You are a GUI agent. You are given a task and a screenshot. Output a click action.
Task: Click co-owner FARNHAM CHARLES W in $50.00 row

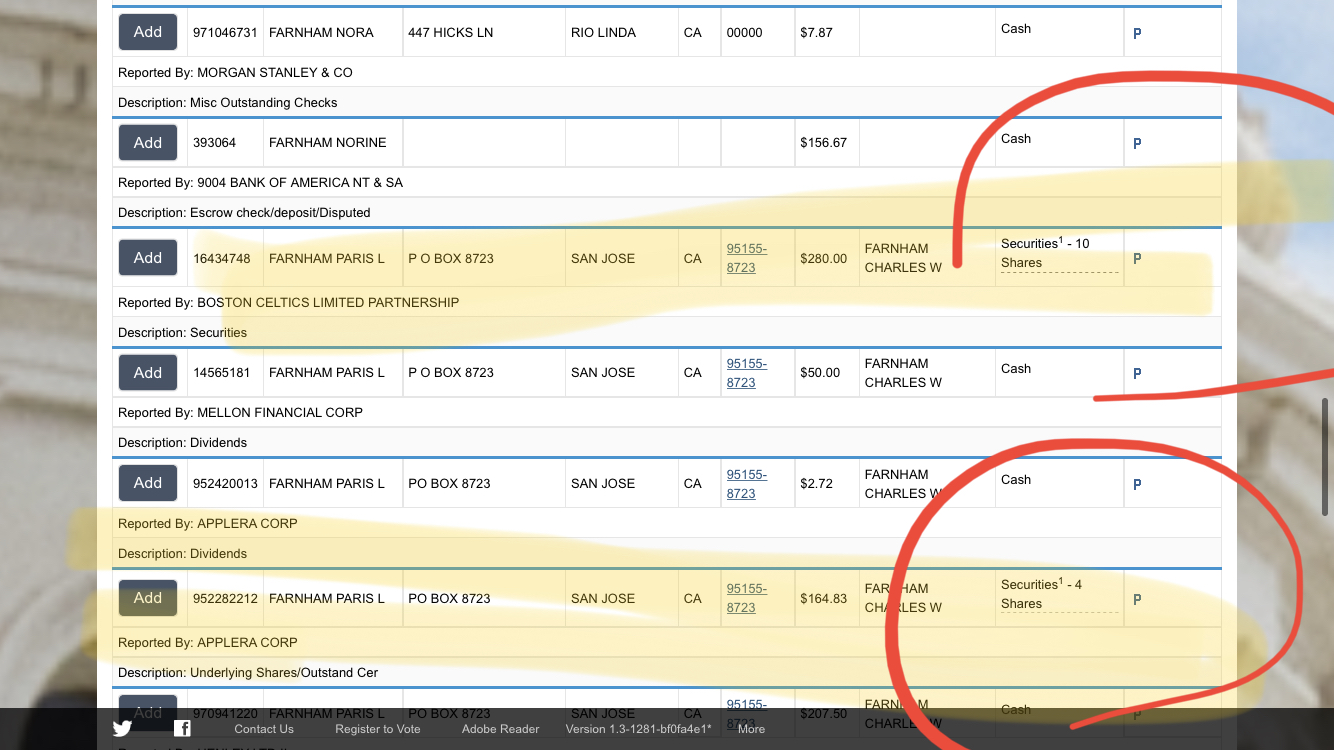[903, 373]
